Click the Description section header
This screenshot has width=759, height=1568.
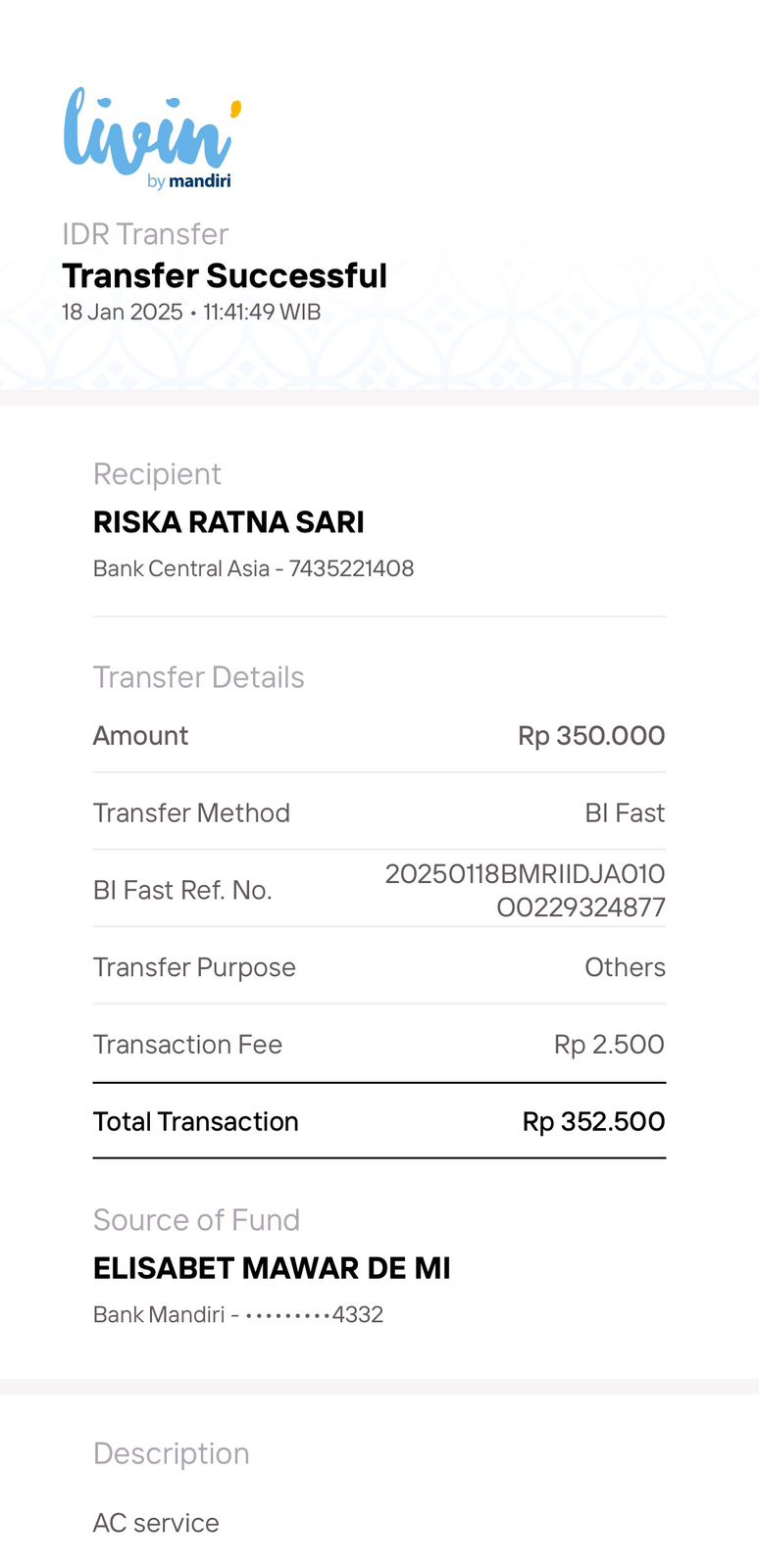point(171,1453)
